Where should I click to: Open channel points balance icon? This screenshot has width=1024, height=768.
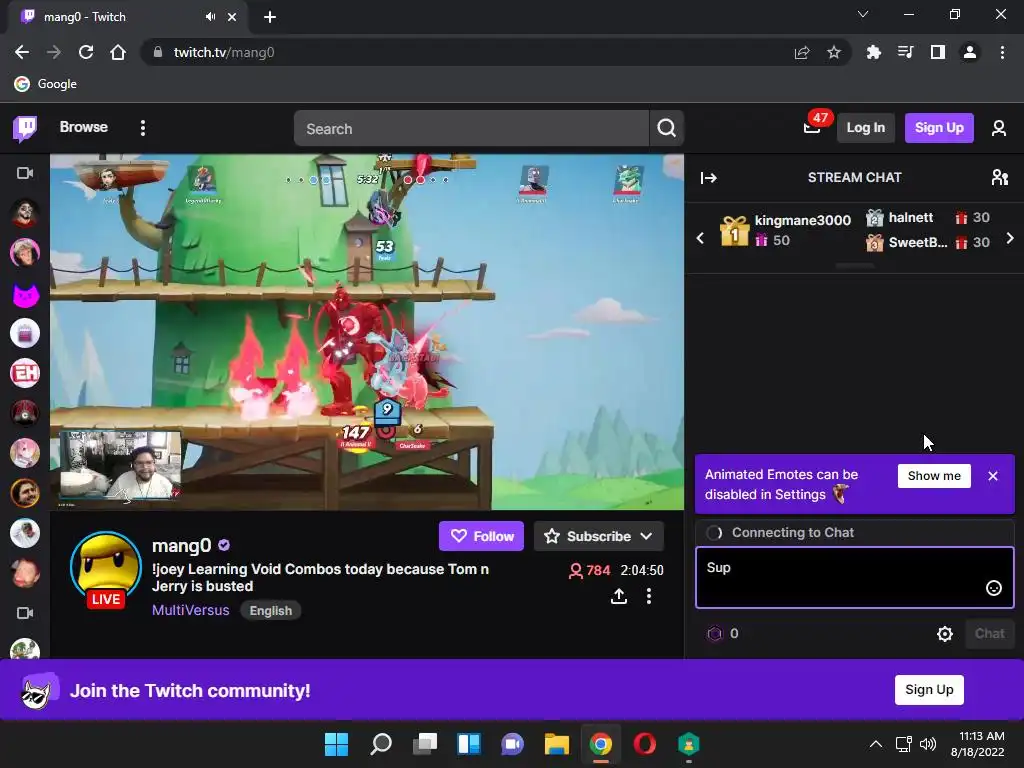click(x=715, y=633)
